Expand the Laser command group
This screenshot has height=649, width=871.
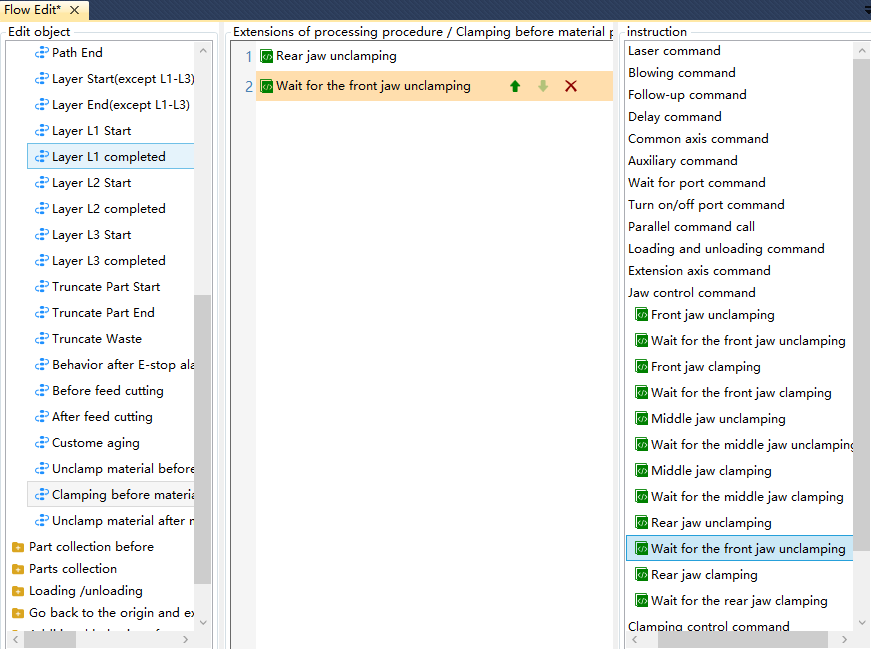click(x=674, y=51)
